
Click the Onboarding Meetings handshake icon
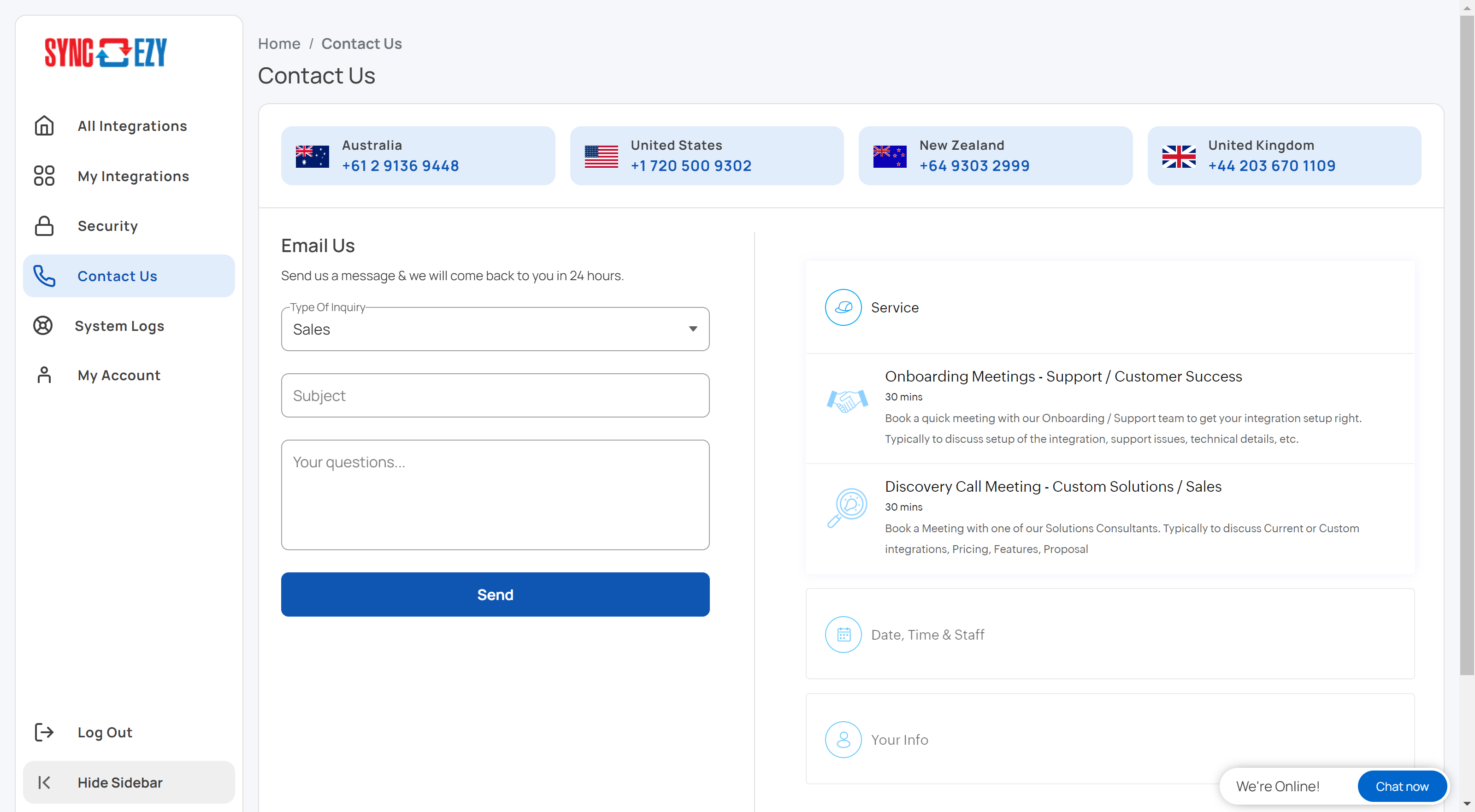[848, 401]
